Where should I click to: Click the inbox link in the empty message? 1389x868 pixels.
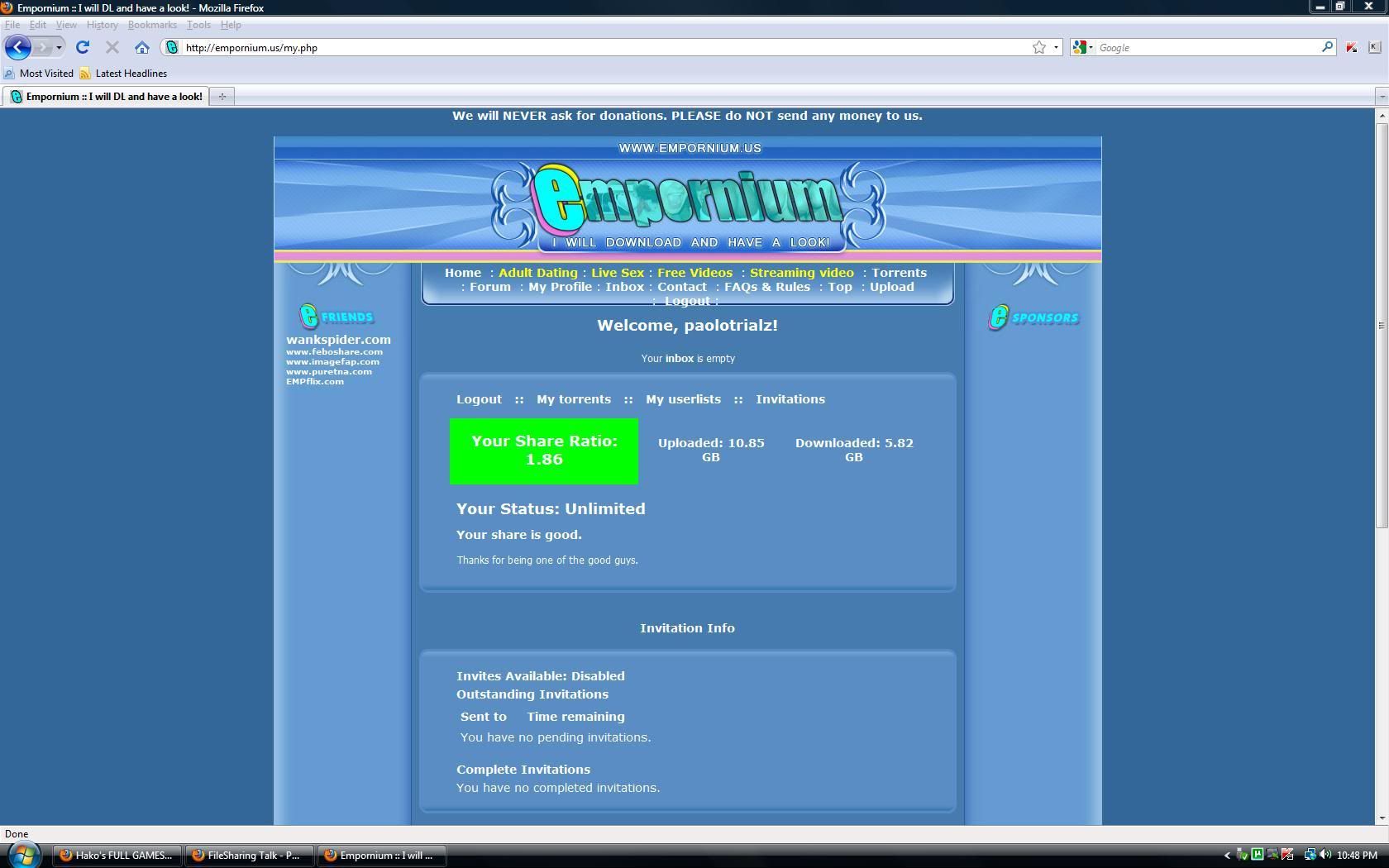coord(680,359)
